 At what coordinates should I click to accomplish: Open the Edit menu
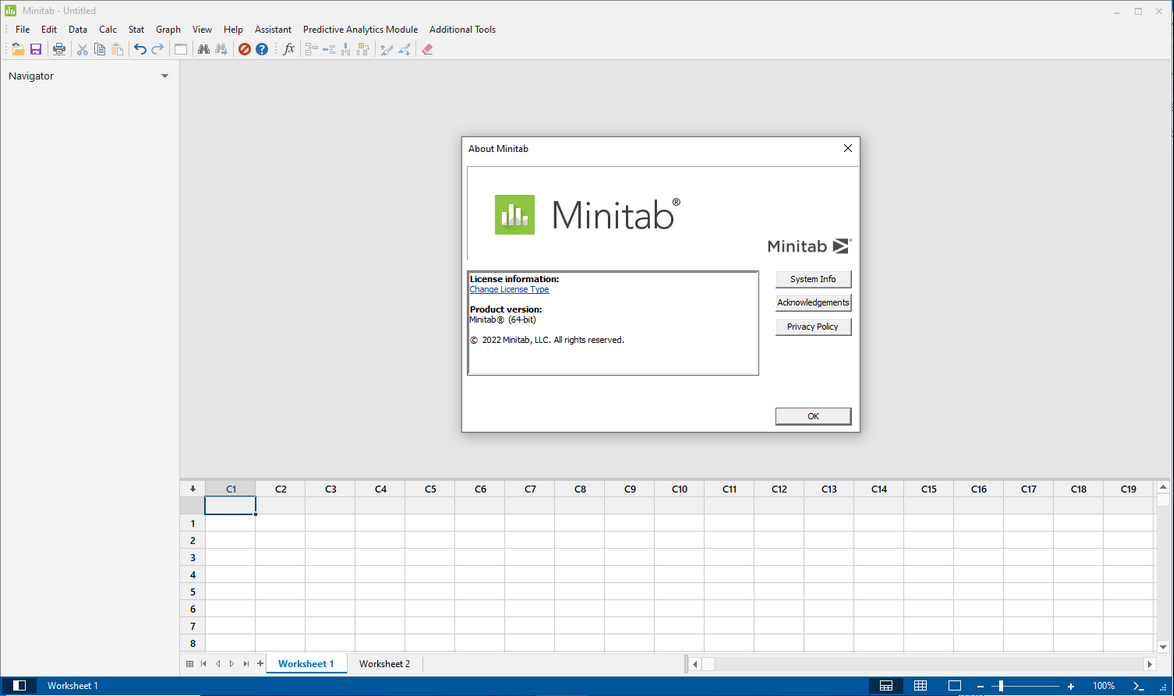[49, 29]
